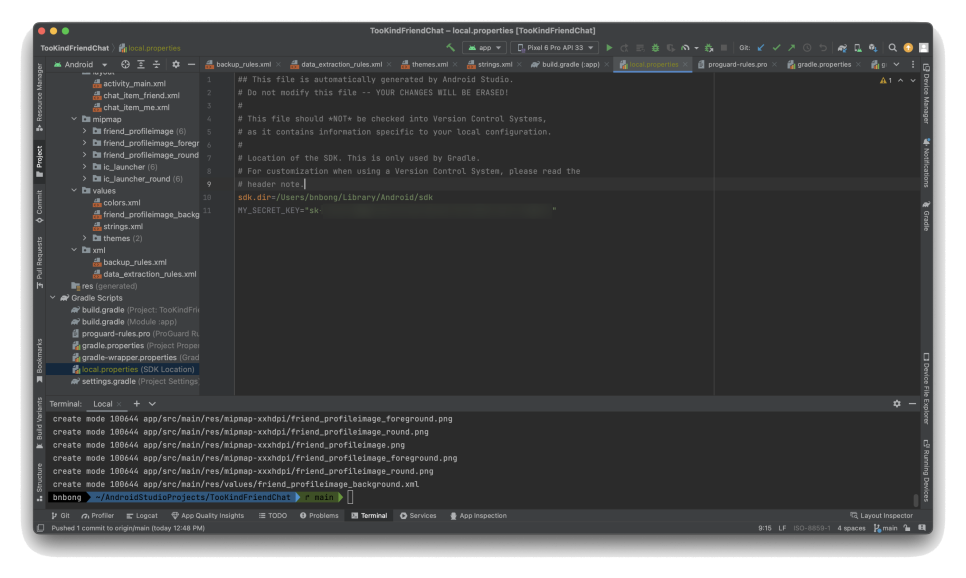The image size is (966, 578).
Task: Click the 4 spaces indent setting
Action: click(851, 528)
